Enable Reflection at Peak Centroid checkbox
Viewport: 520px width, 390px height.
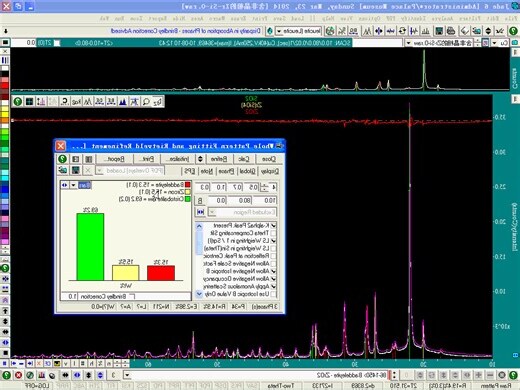273,256
